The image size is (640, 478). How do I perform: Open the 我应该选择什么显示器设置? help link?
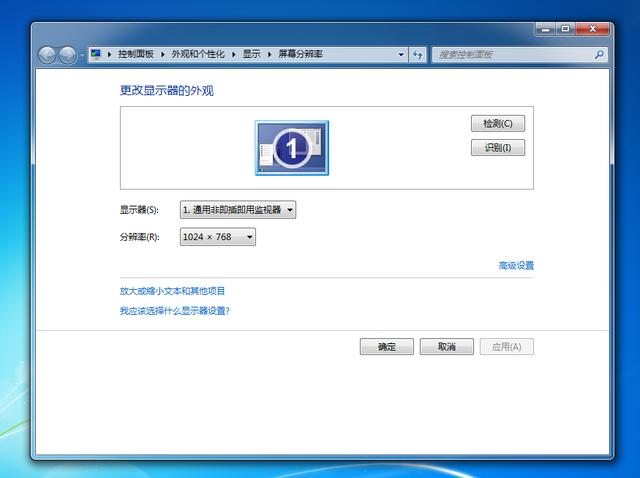tap(174, 311)
